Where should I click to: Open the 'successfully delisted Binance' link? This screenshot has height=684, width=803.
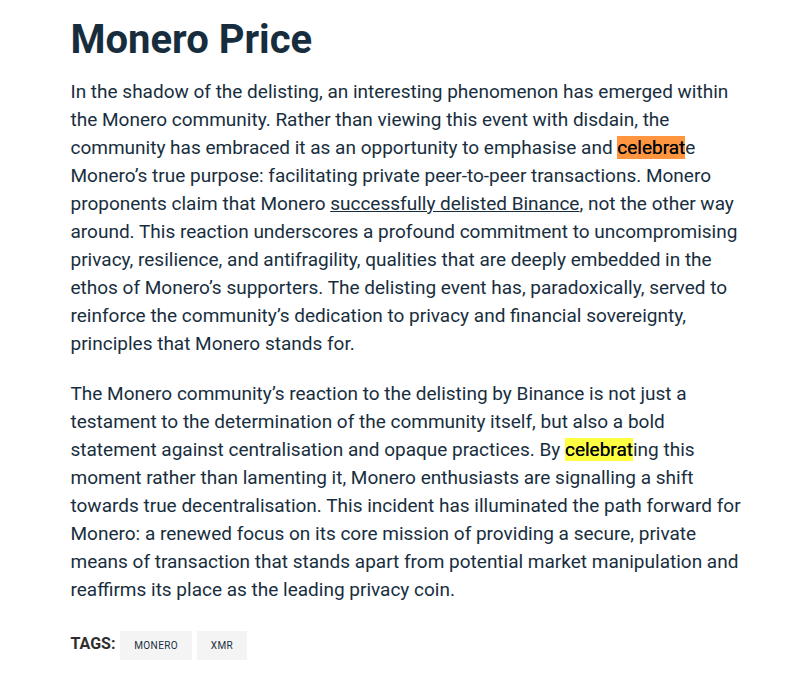coord(454,204)
